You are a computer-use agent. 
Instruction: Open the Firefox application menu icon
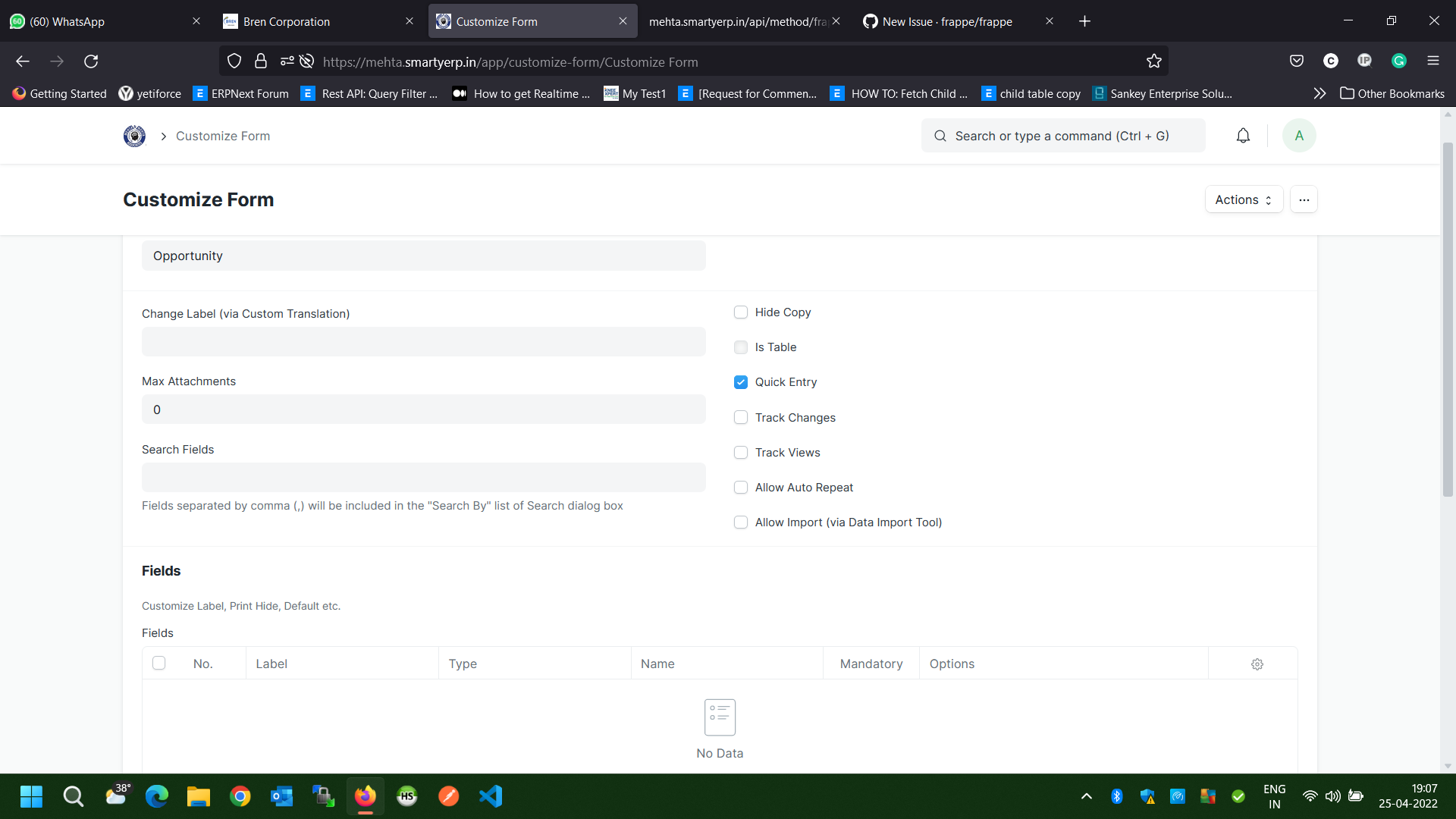pyautogui.click(x=1434, y=61)
